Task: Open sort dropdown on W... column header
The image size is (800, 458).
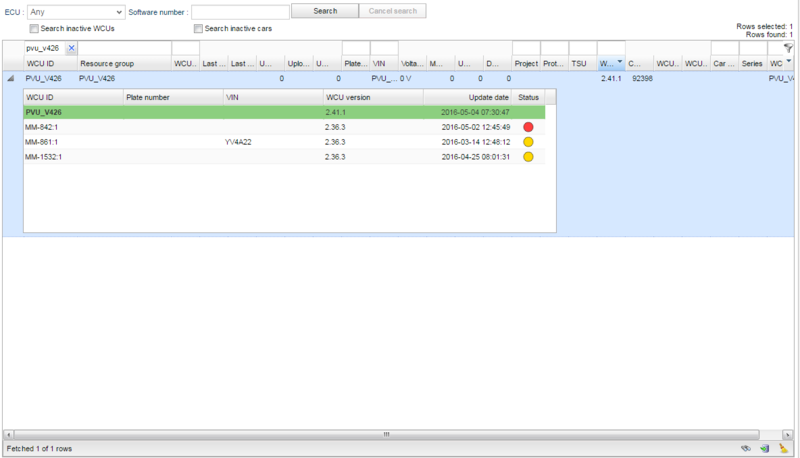Action: 619,63
